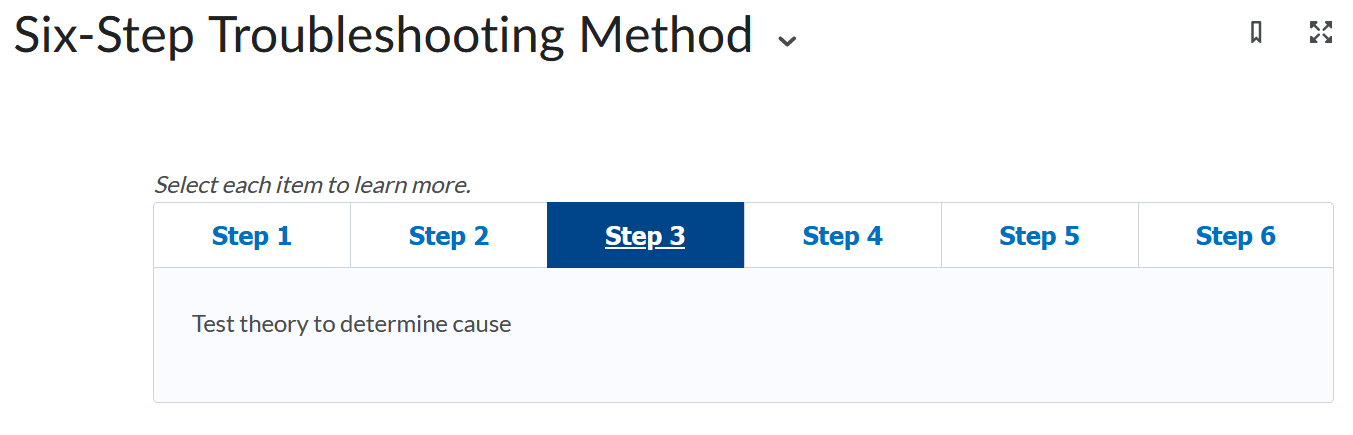Viewport: 1353px width, 435px height.
Task: Click the Six-Step Troubleshooting Method title
Action: point(383,36)
